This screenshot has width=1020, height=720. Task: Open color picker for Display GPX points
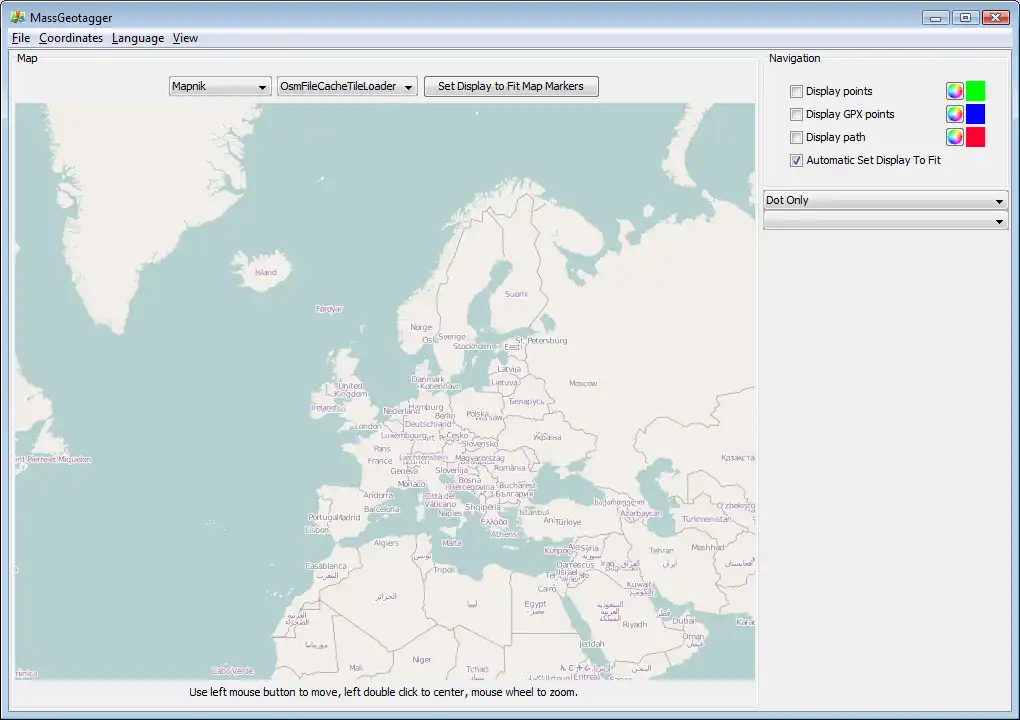tap(955, 114)
